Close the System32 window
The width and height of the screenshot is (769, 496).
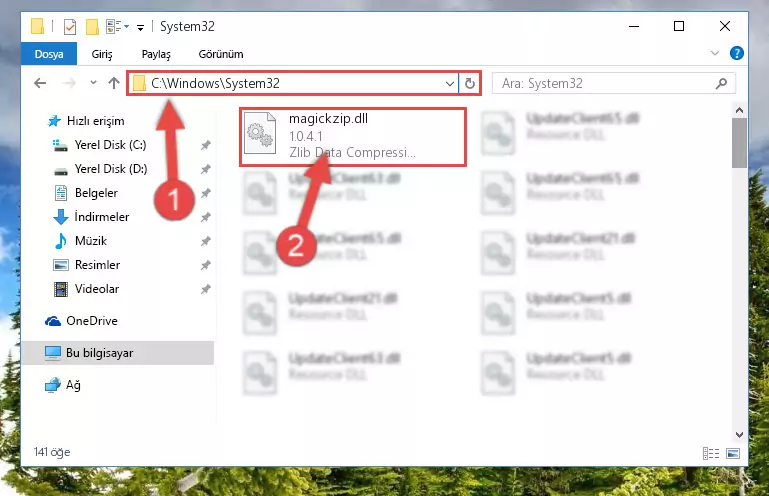(725, 26)
